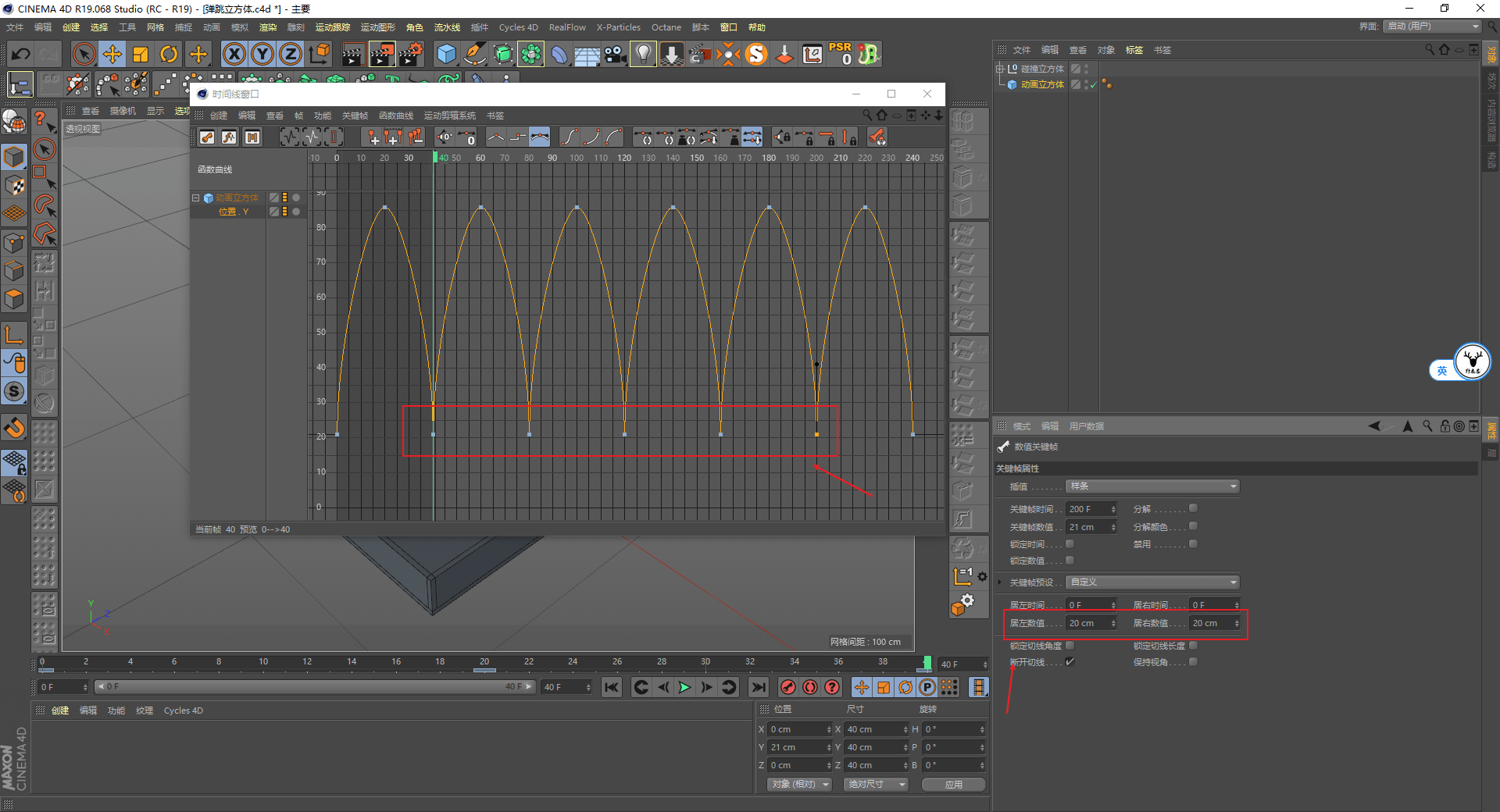Open the 对象 (相对) coordinate dropdown
This screenshot has height=812, width=1500.
tap(798, 784)
